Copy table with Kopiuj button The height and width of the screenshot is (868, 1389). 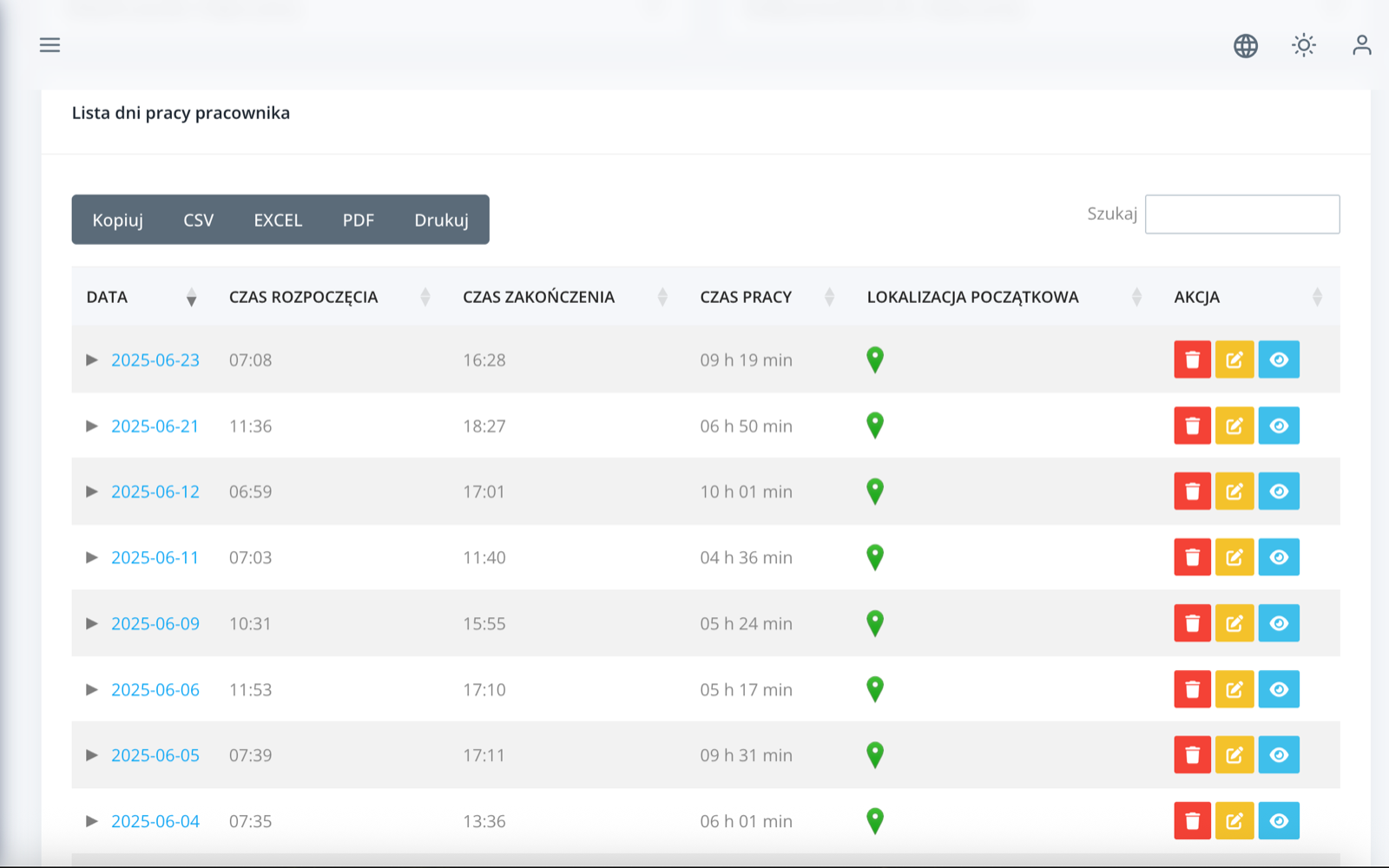pyautogui.click(x=118, y=220)
